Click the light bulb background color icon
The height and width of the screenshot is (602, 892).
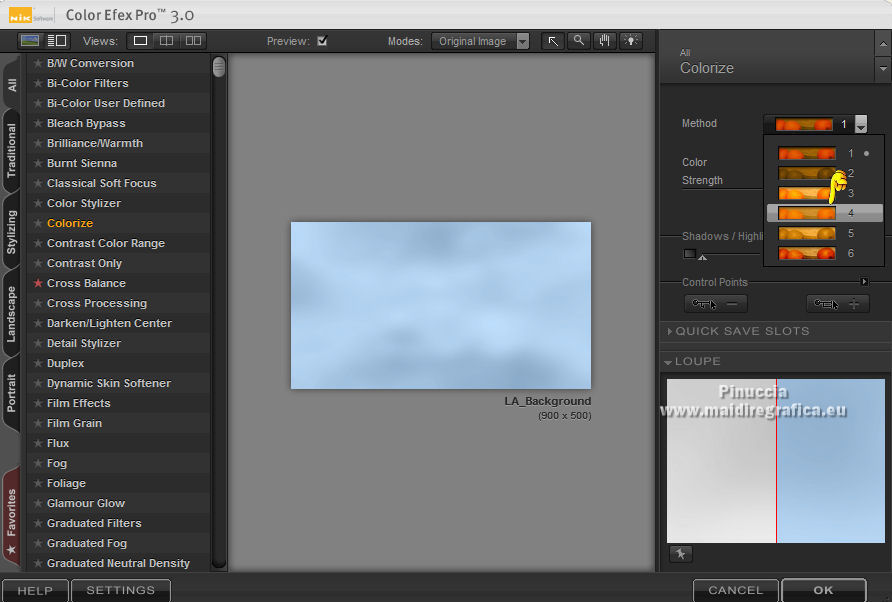(x=631, y=41)
